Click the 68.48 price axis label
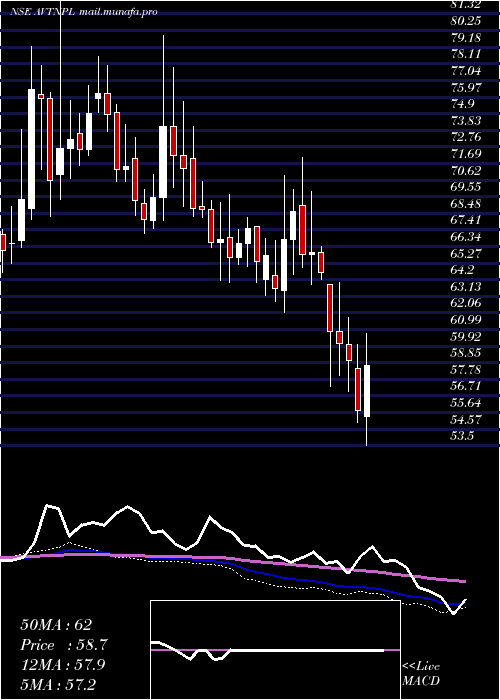 [x=466, y=204]
